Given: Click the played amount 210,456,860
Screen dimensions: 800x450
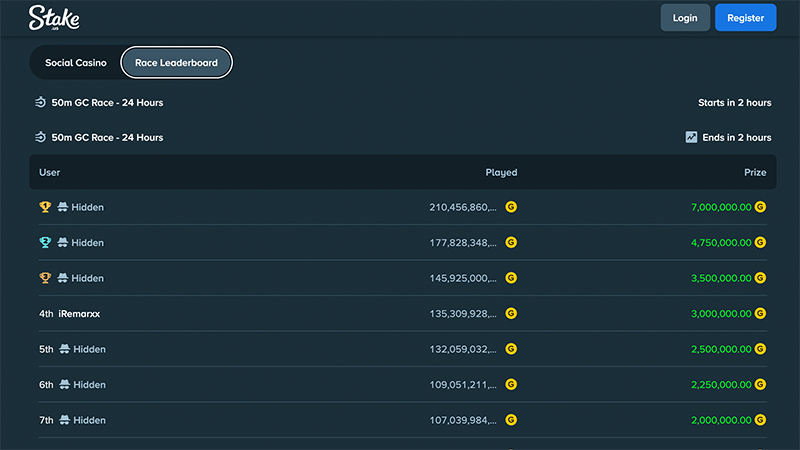Looking at the screenshot, I should (463, 207).
